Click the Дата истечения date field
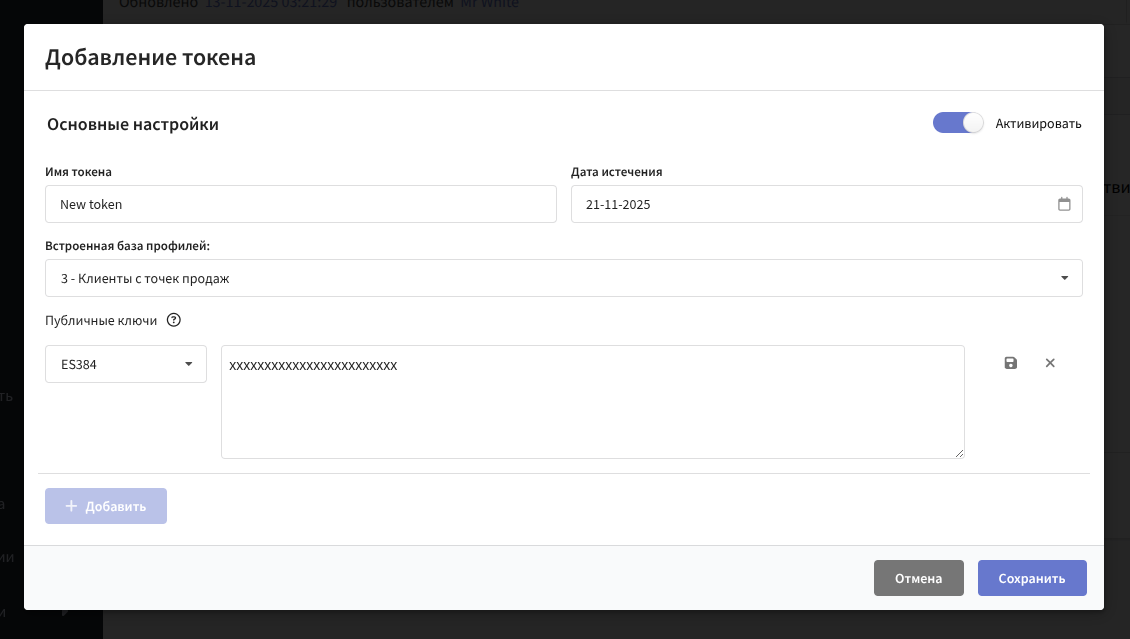1130x639 pixels. pos(810,204)
